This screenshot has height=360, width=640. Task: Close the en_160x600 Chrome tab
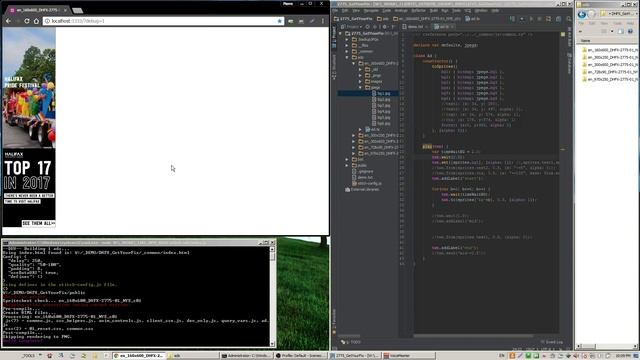tap(65, 10)
